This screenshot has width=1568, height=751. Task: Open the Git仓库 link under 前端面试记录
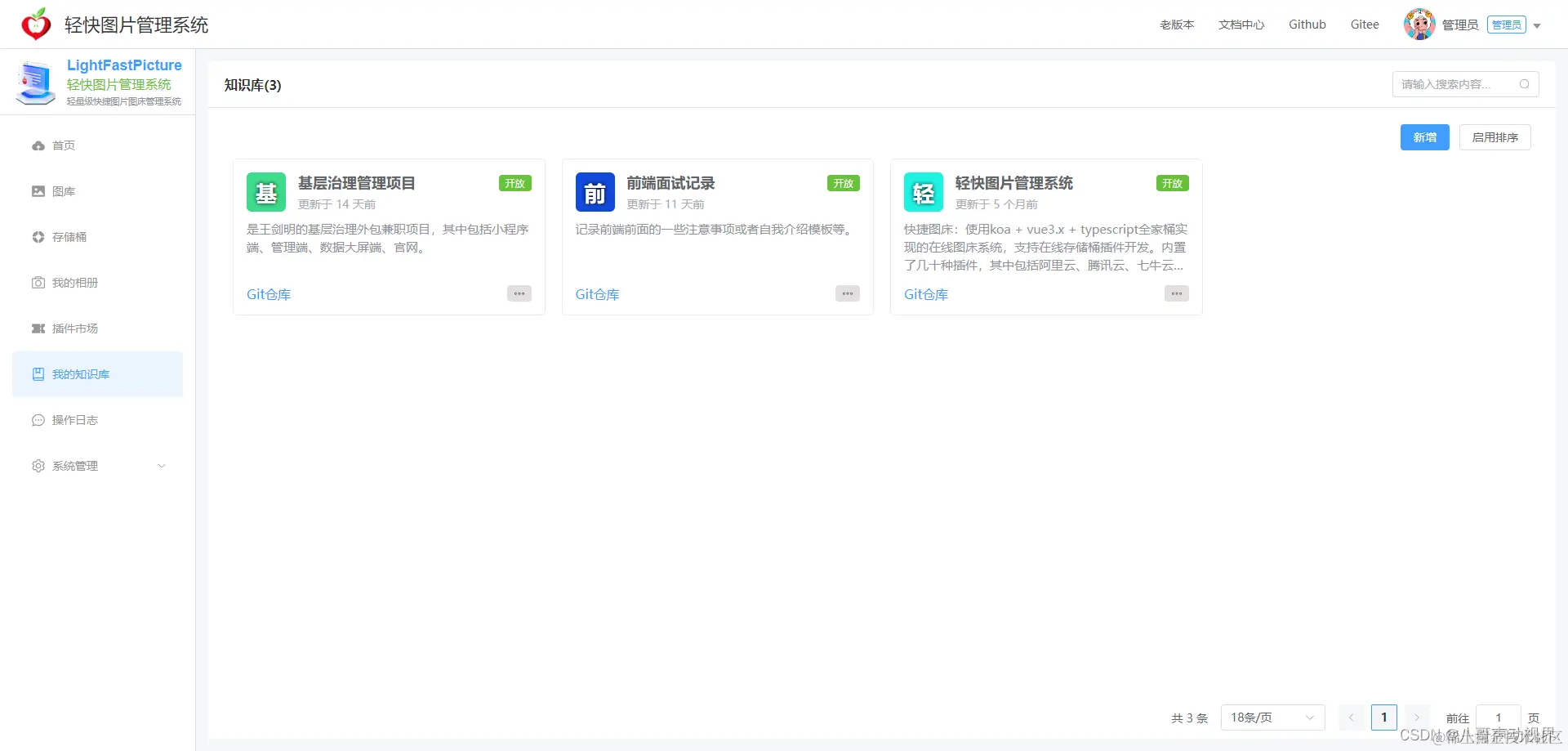coord(597,293)
